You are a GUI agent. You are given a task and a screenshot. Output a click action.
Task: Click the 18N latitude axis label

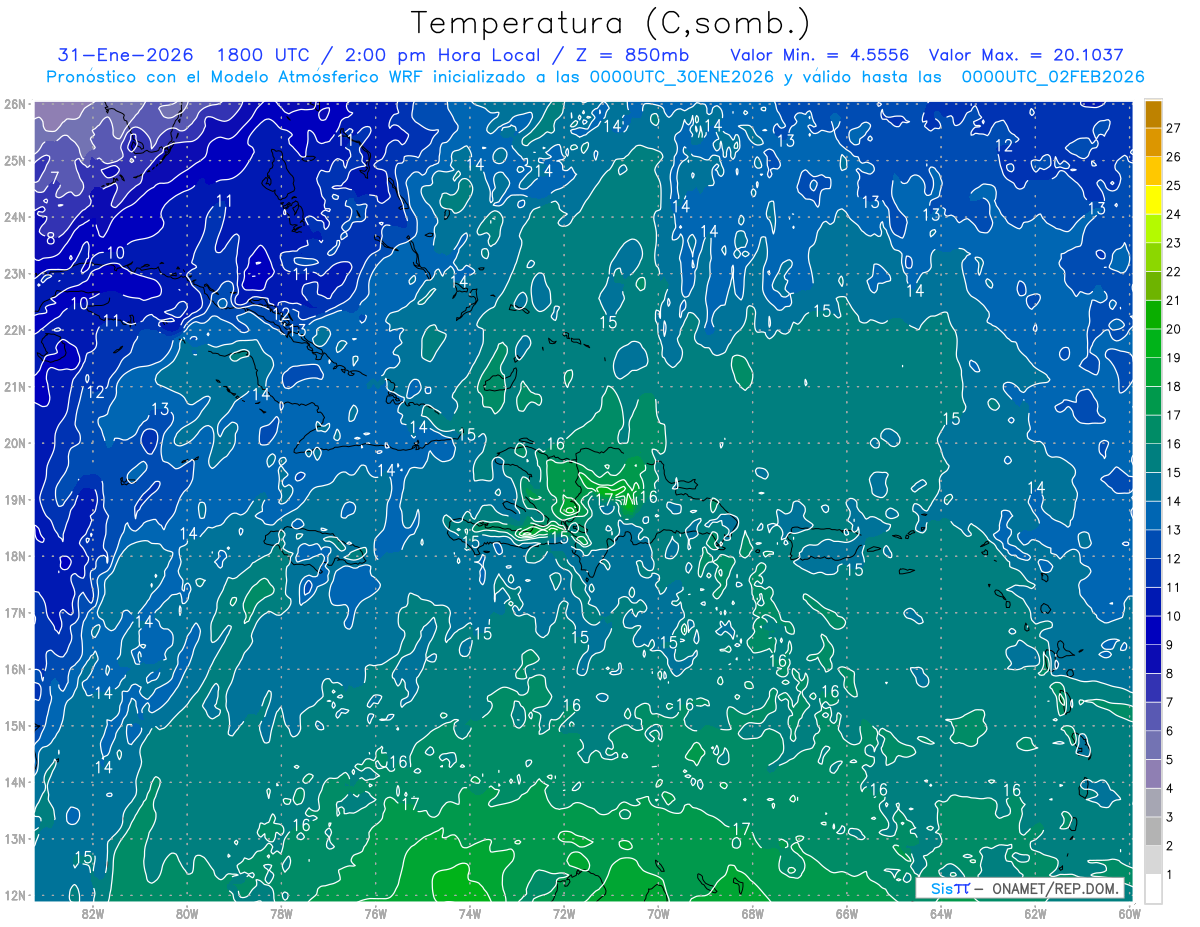tap(15, 556)
